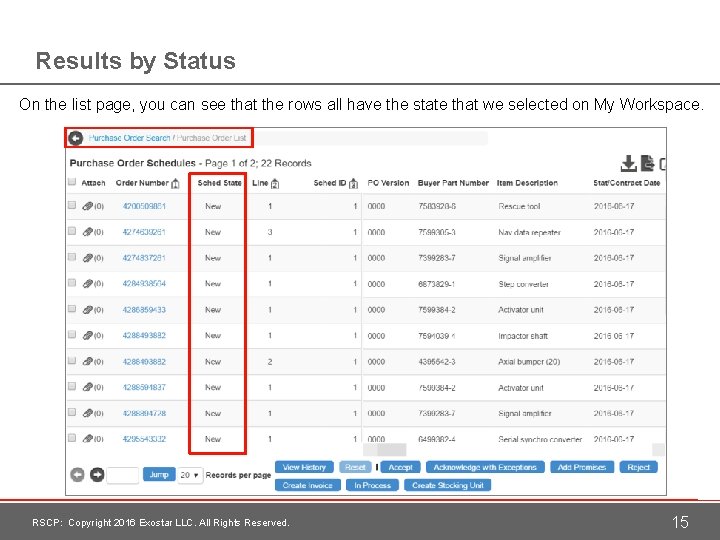Image resolution: width=720 pixels, height=540 pixels.
Task: Click the View History button
Action: pyautogui.click(x=304, y=467)
